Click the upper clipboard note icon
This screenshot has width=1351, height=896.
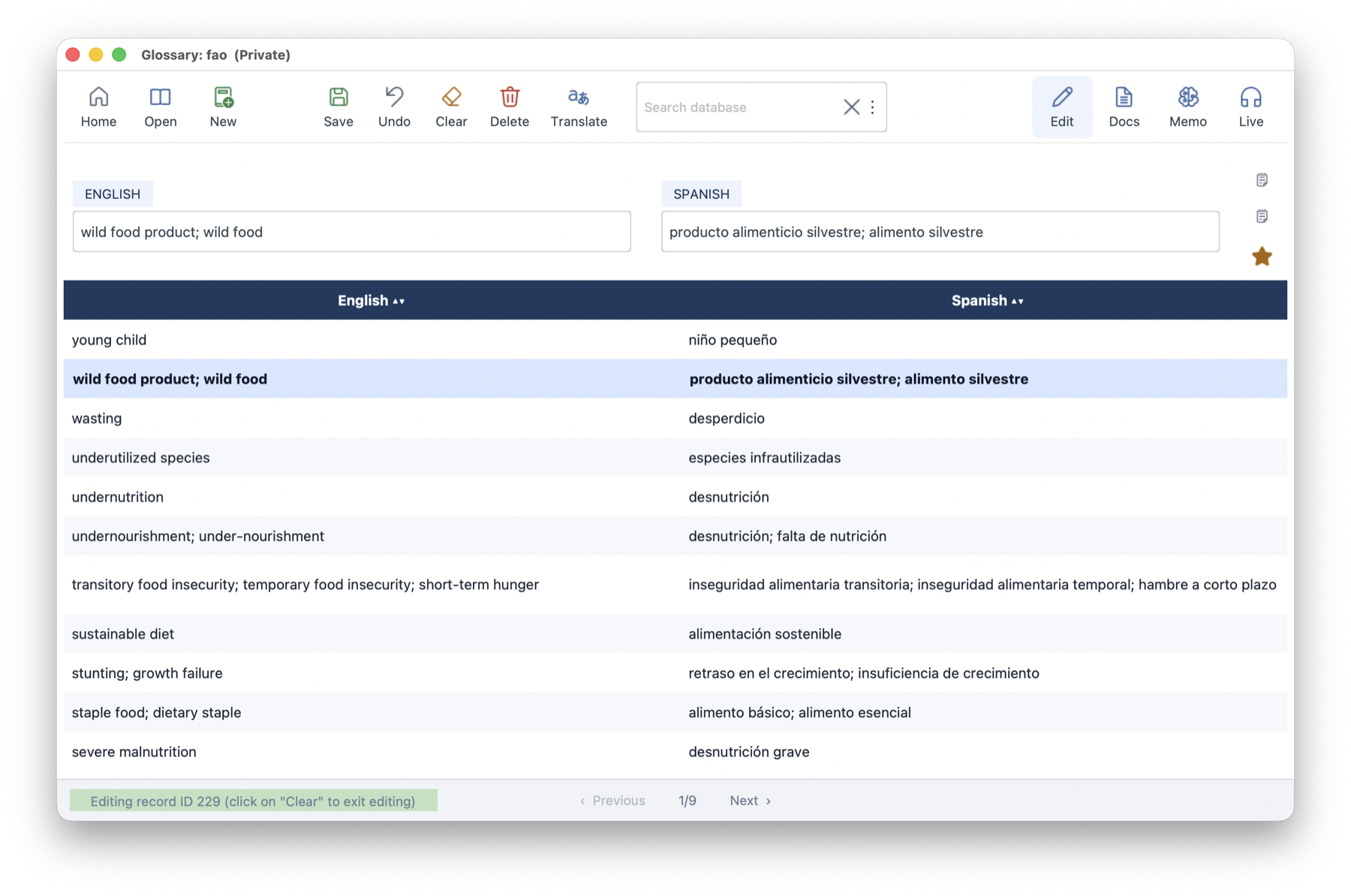point(1262,180)
